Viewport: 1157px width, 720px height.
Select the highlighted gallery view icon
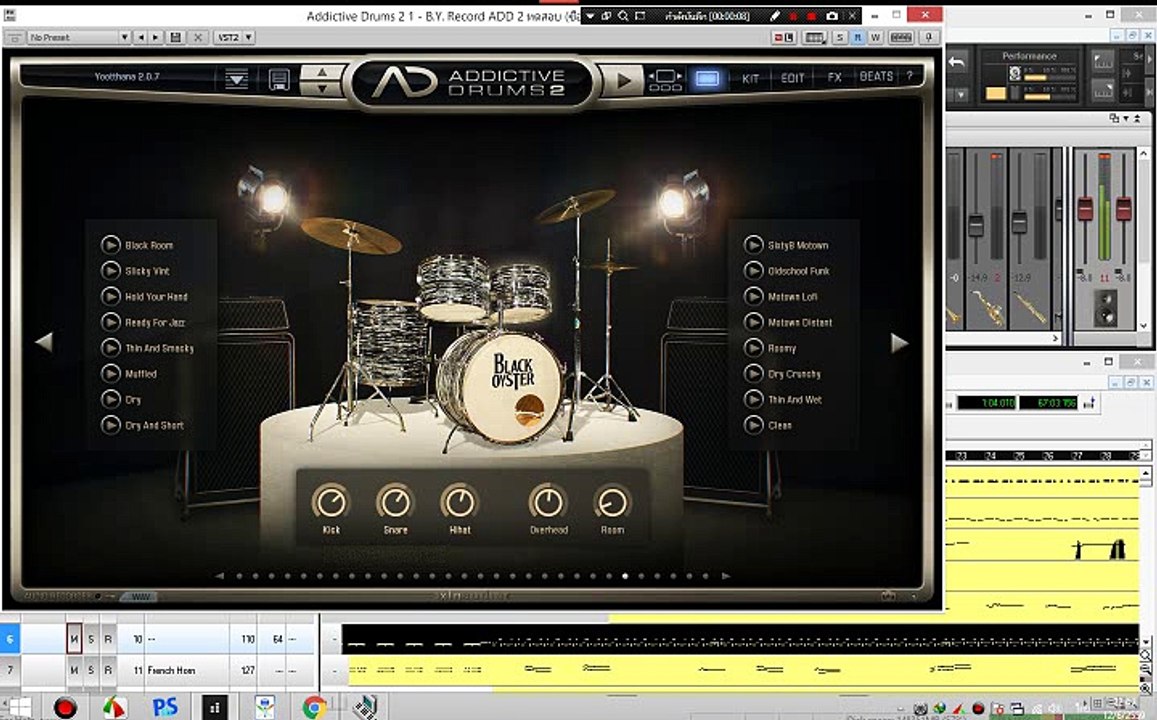pyautogui.click(x=707, y=78)
